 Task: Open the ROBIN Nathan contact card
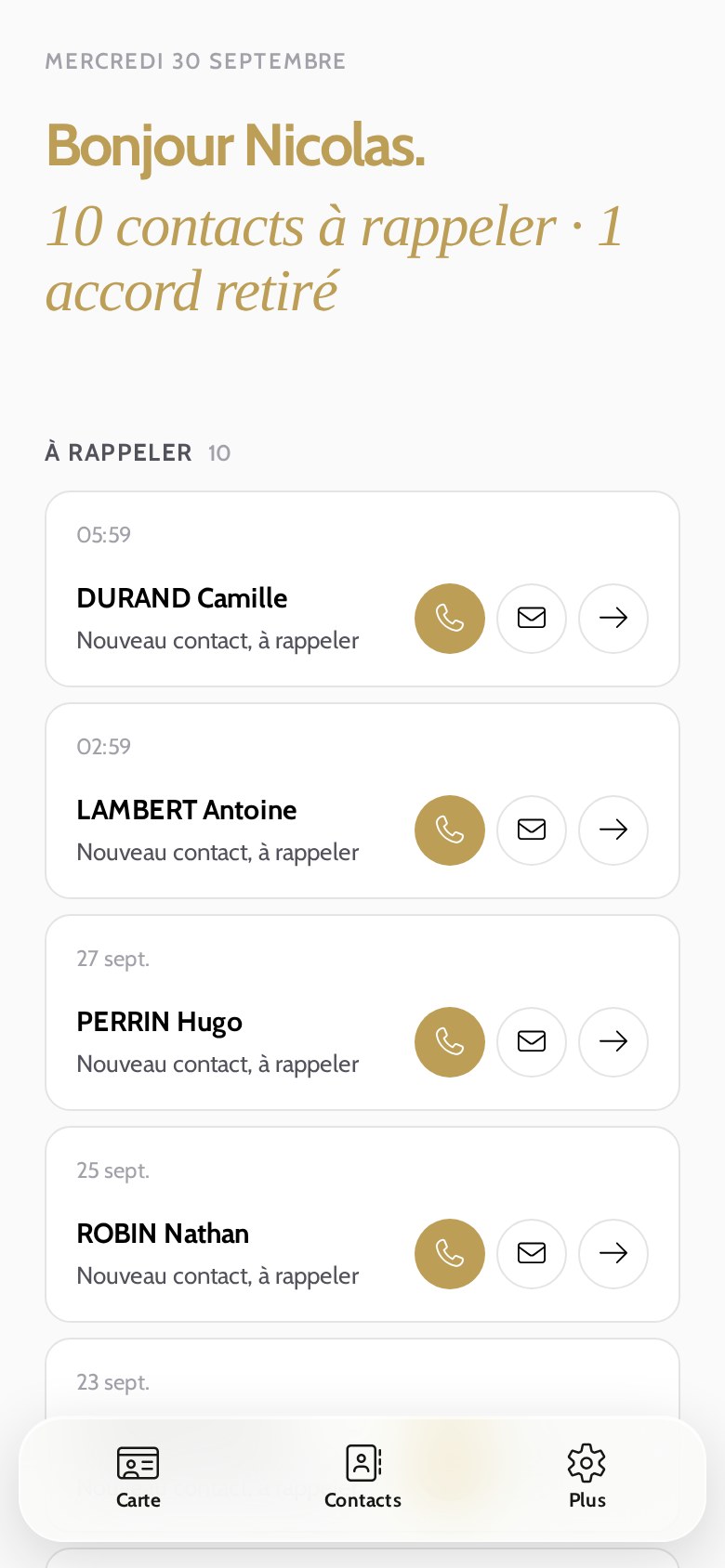point(362,1224)
